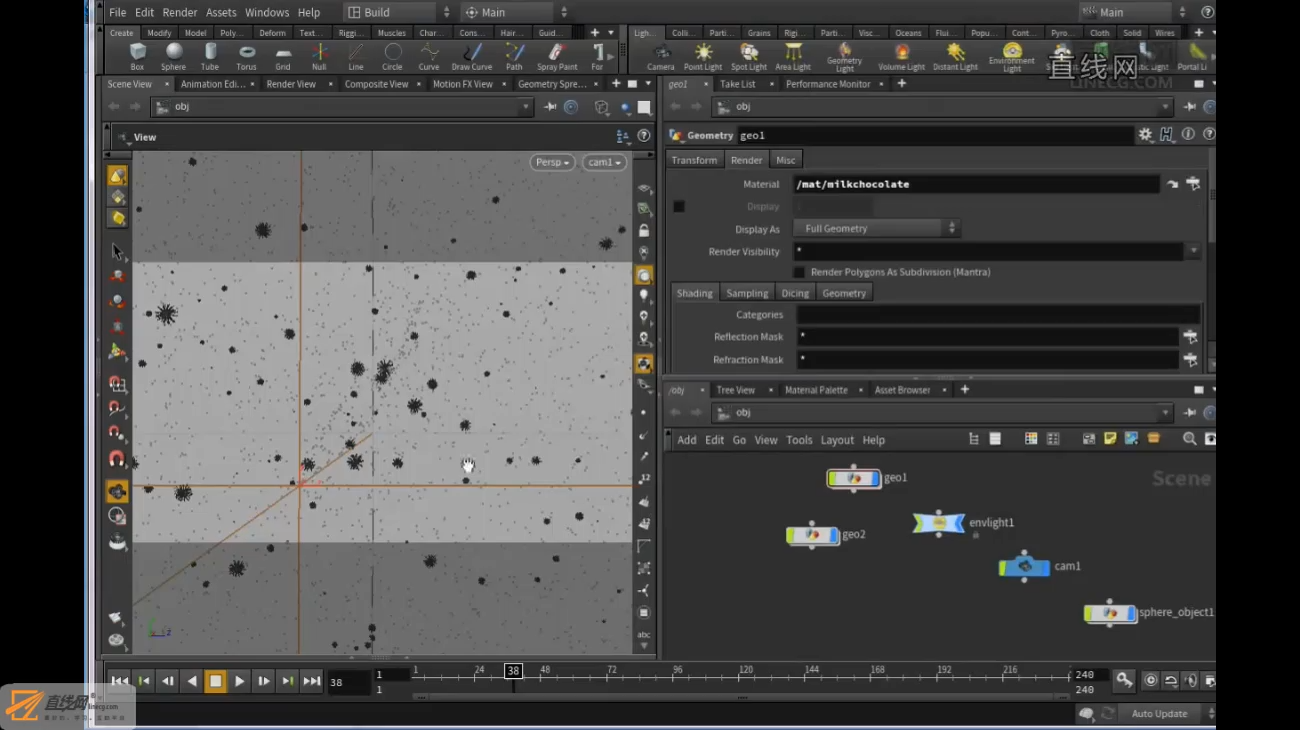Open the network editor Tools menu
The height and width of the screenshot is (730, 1300).
799,440
